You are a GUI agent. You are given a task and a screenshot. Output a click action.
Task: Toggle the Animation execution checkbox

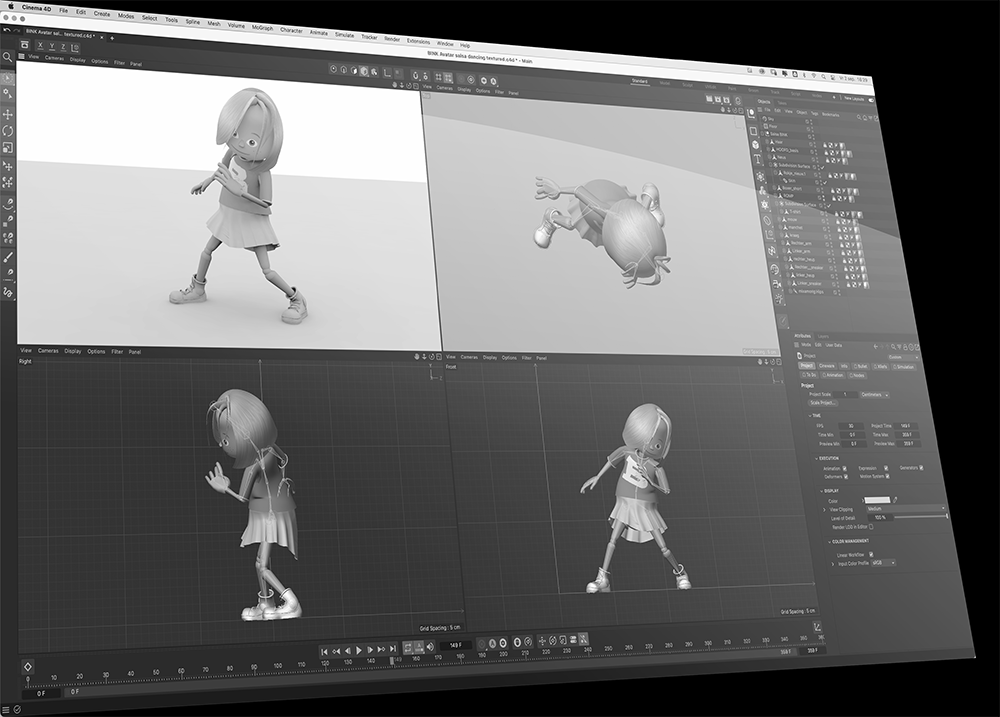845,468
